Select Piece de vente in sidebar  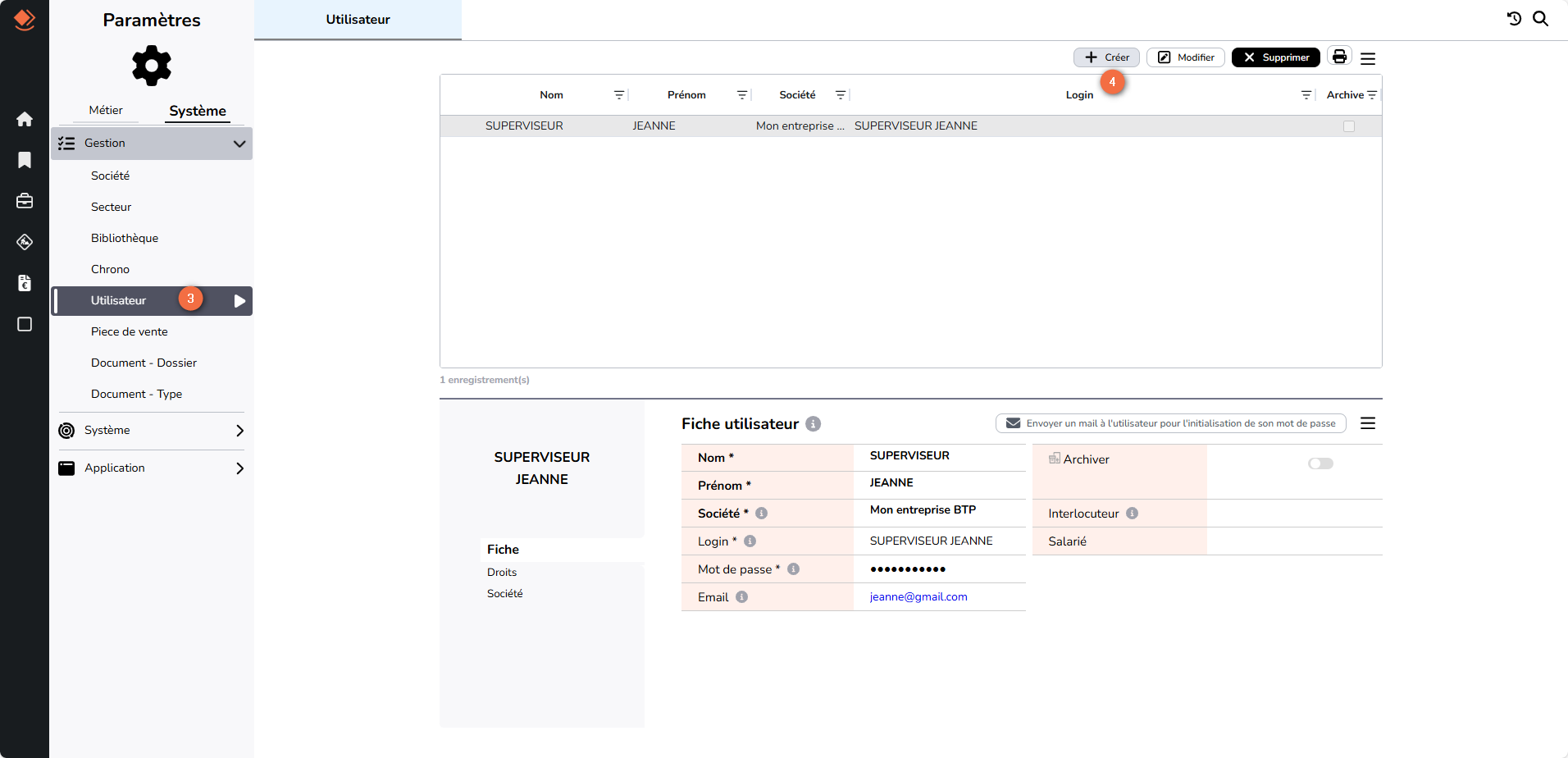coord(130,331)
